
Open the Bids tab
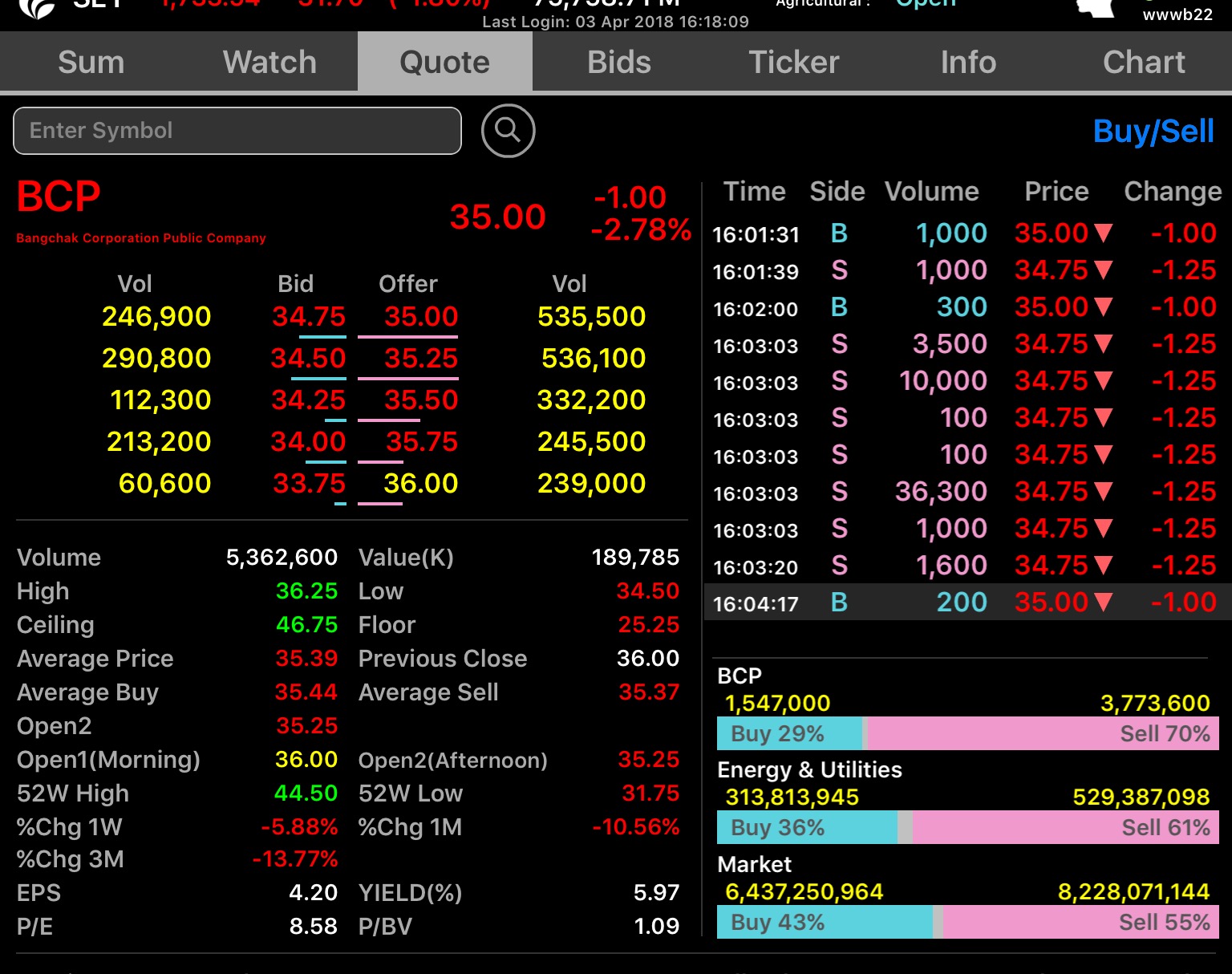[619, 62]
